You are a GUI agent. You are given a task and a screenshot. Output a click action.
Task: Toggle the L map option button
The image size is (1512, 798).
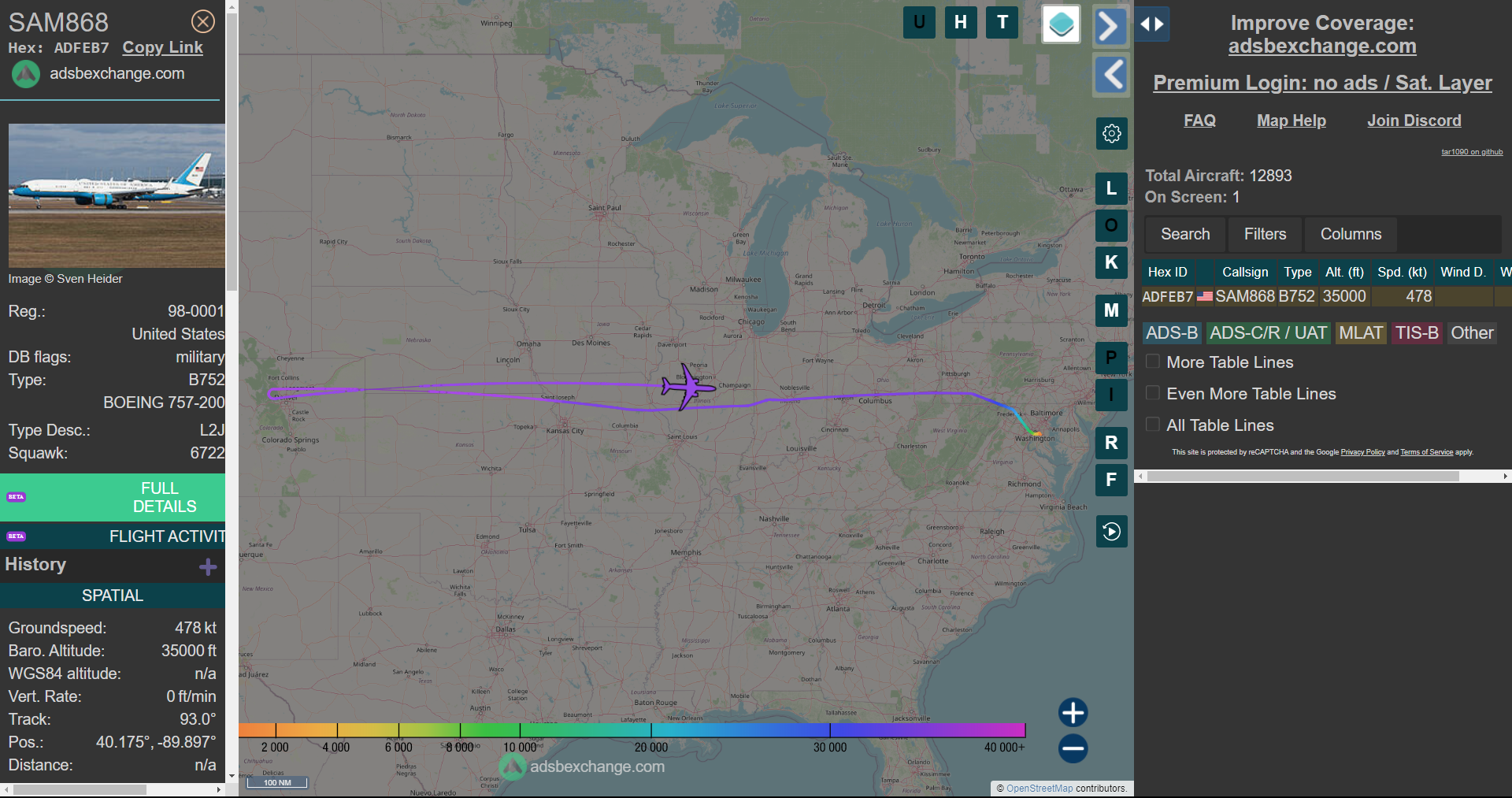tap(1111, 188)
